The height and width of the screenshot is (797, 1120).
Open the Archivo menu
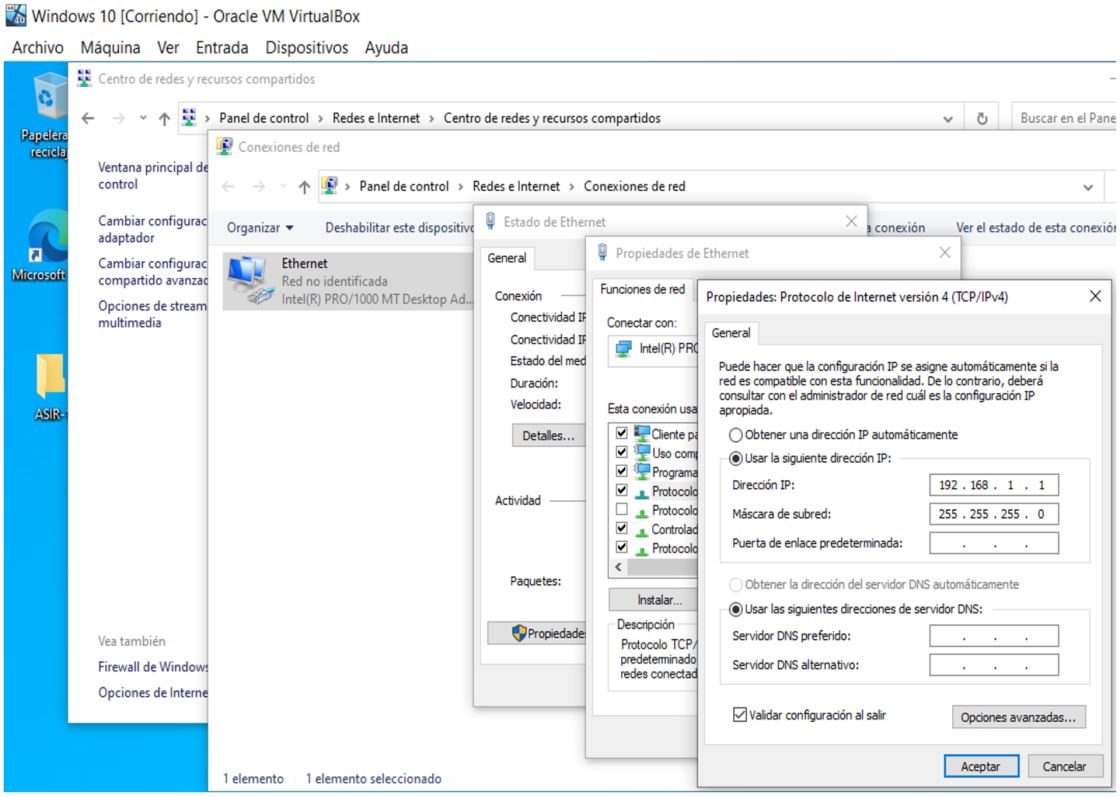pos(38,48)
